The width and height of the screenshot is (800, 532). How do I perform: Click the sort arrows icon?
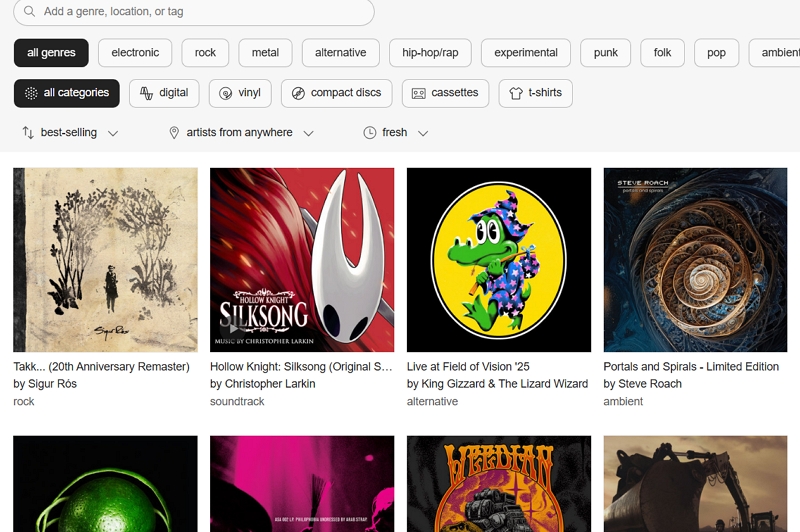28,133
